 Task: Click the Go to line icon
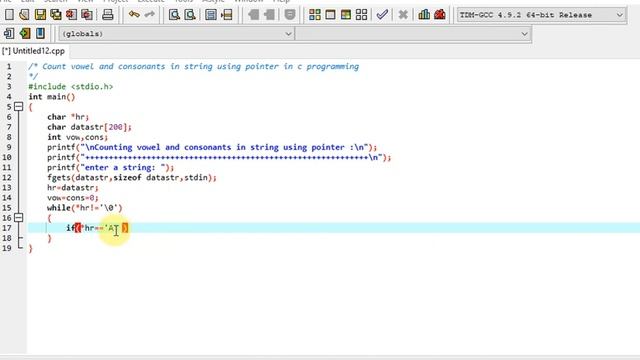click(x=227, y=15)
